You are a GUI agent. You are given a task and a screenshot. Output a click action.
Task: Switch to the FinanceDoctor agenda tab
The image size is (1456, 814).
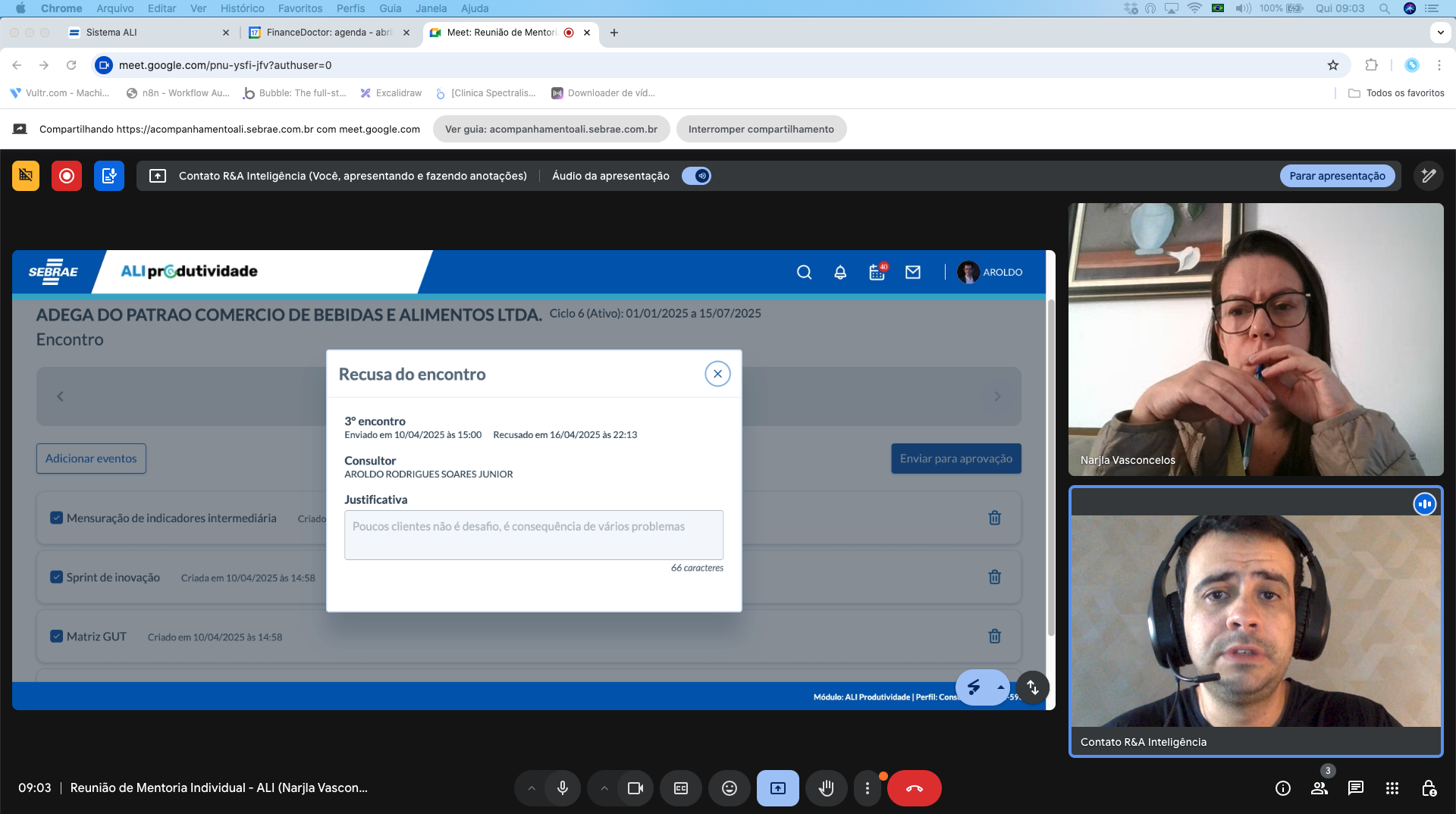329,33
